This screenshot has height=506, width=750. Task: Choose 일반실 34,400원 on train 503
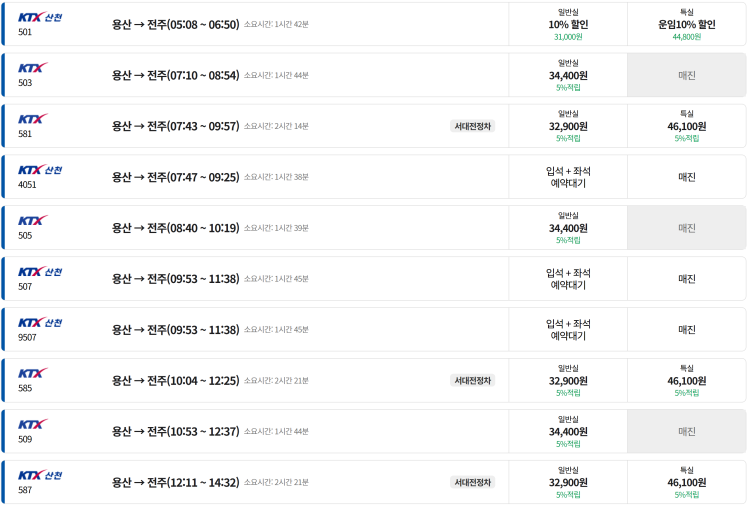[568, 75]
